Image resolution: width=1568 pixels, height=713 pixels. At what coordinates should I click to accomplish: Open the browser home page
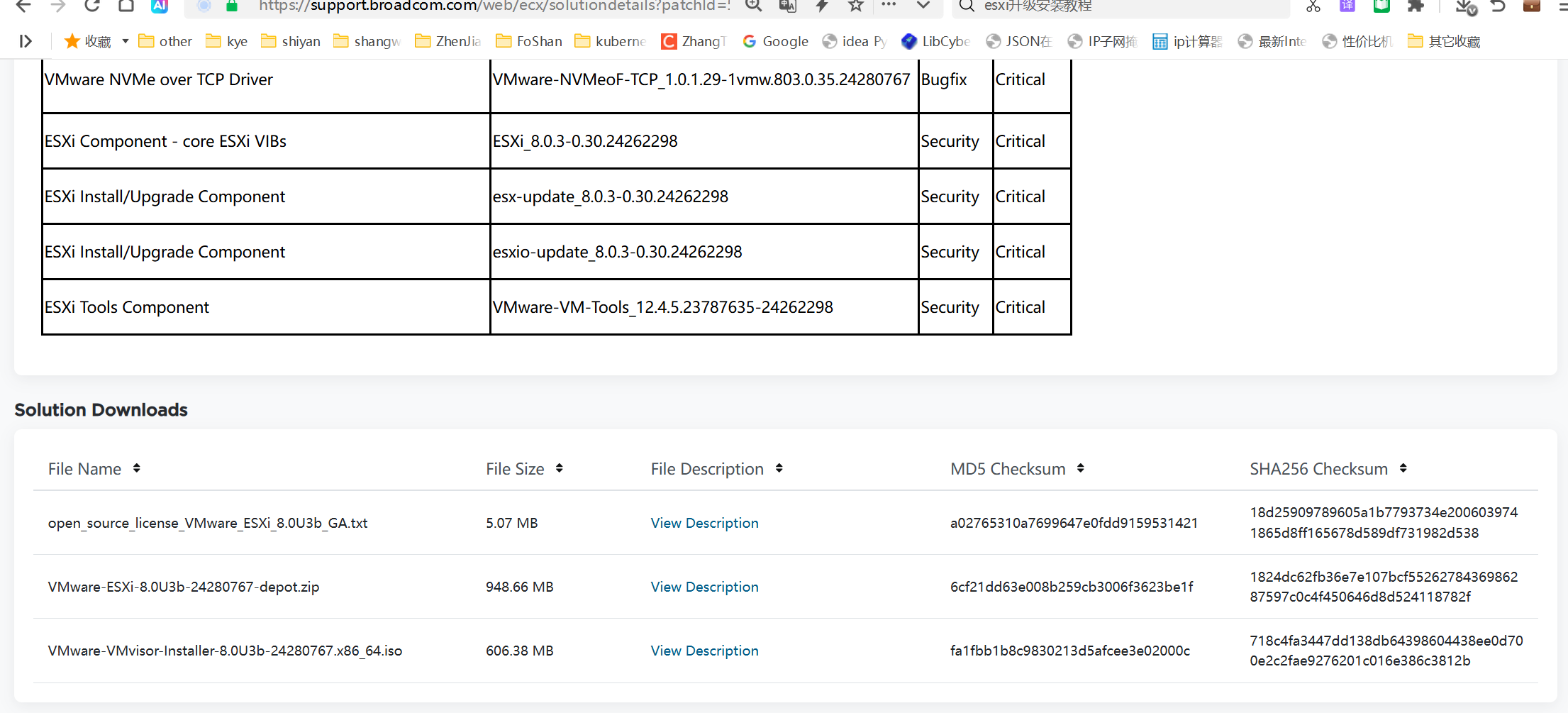[126, 6]
